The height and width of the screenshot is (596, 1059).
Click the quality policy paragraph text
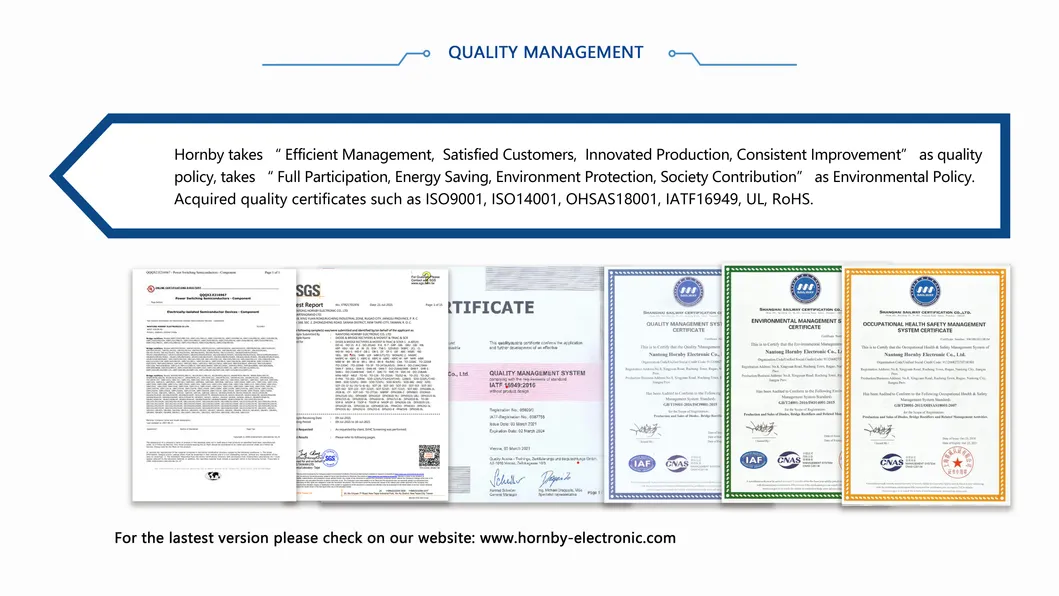pos(577,177)
